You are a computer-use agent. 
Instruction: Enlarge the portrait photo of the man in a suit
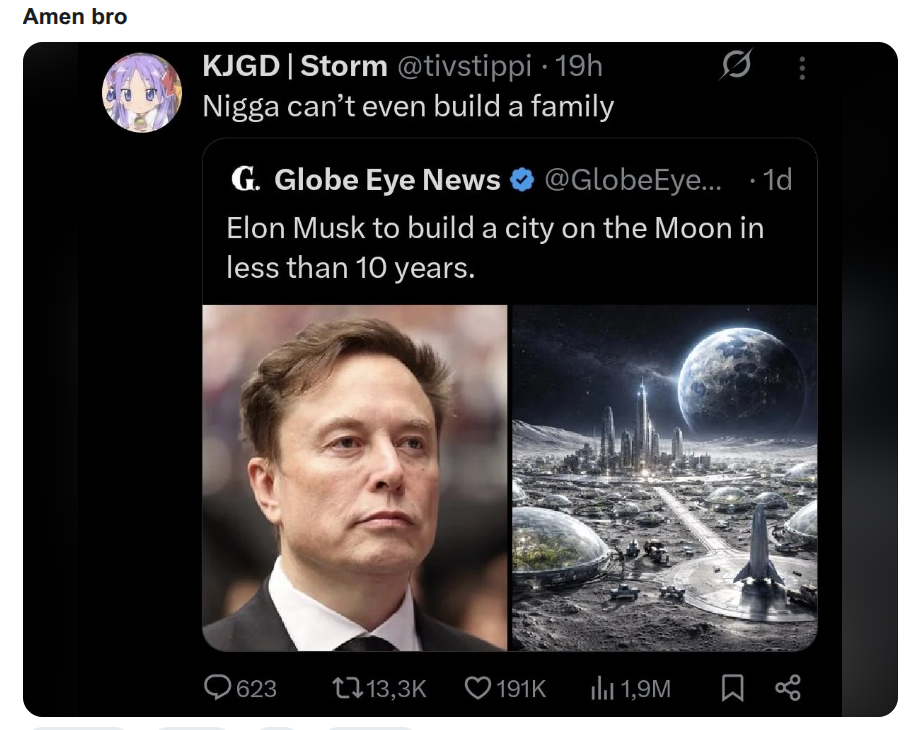tap(355, 478)
